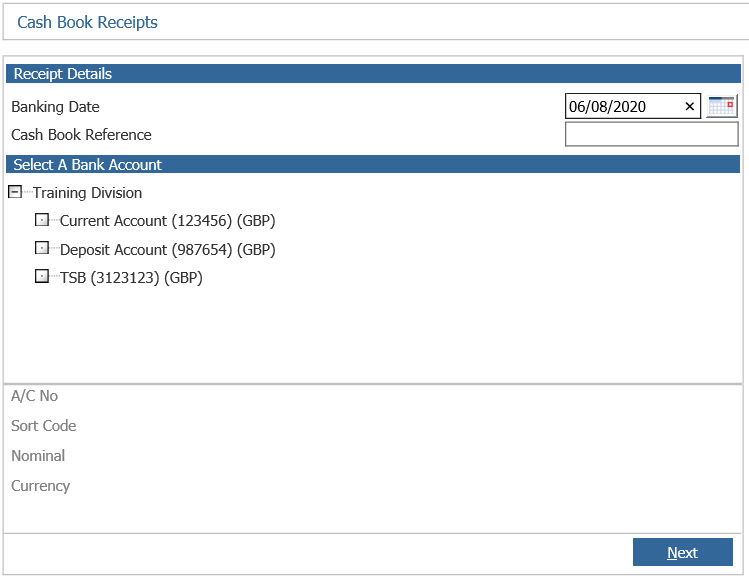Viewport: 749px width, 581px height.
Task: Click the TSB account node box icon
Action: [42, 276]
